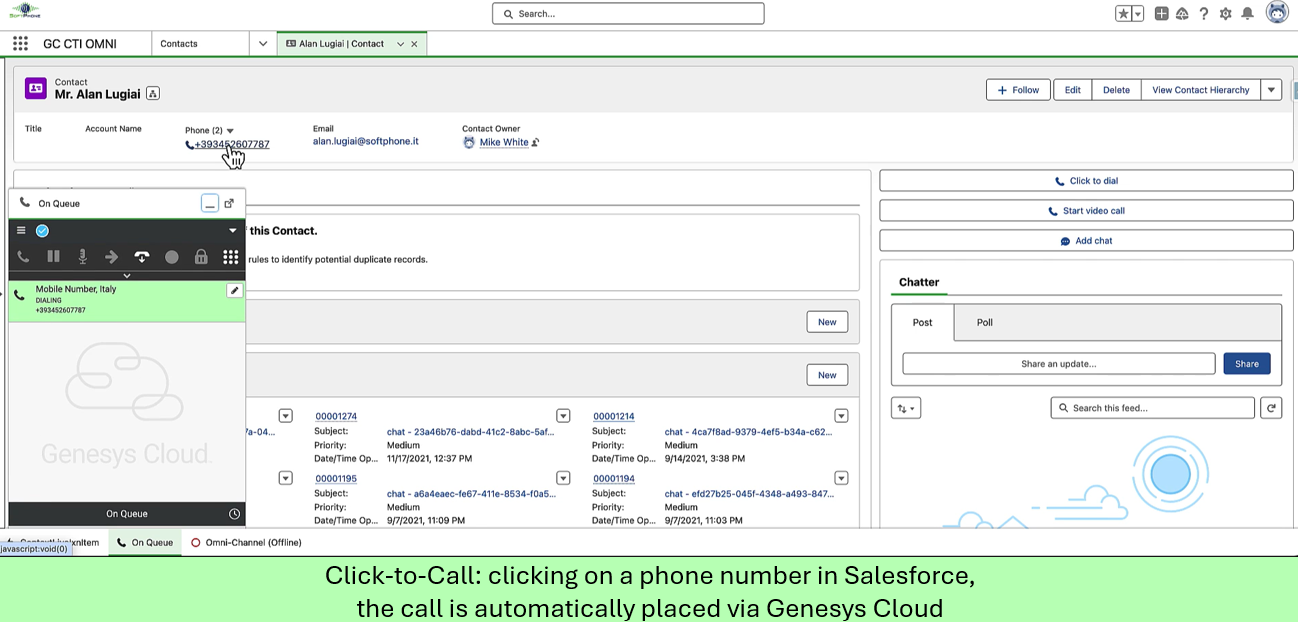The height and width of the screenshot is (622, 1298).
Task: Open the App Launcher grid icon
Action: 20,44
